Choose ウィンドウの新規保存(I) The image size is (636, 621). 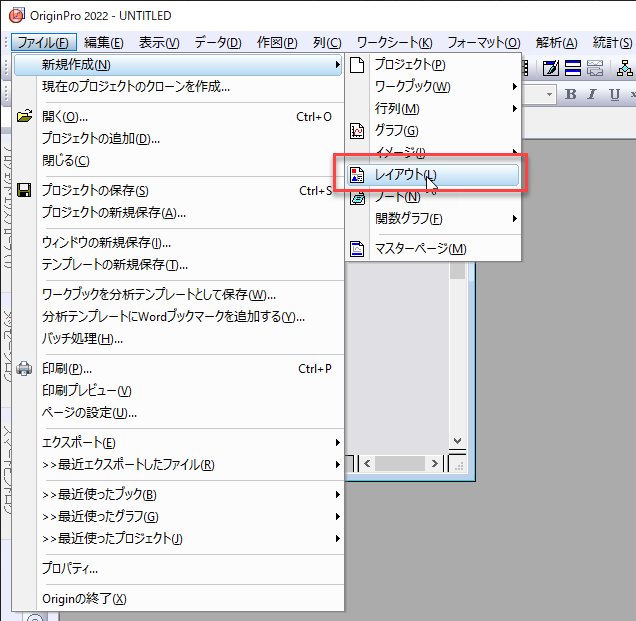tap(178, 243)
